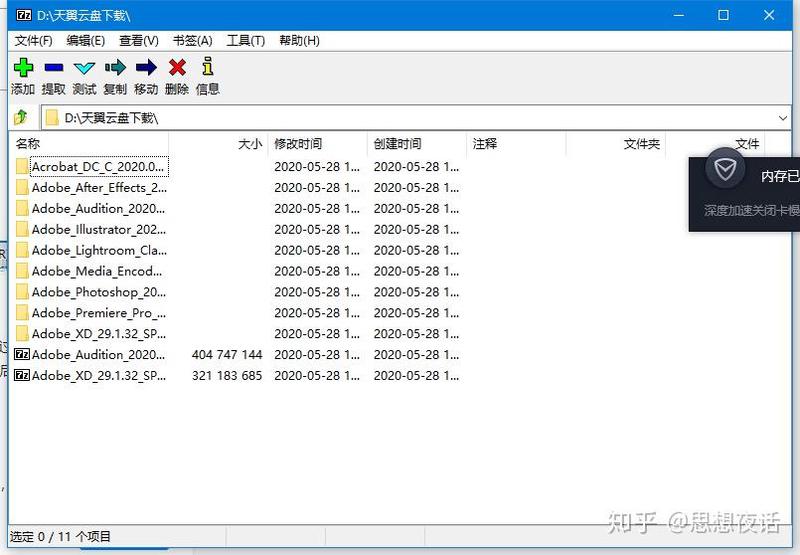Select the Adobe_Photoshop folder icon
The width and height of the screenshot is (800, 555).
(x=22, y=292)
